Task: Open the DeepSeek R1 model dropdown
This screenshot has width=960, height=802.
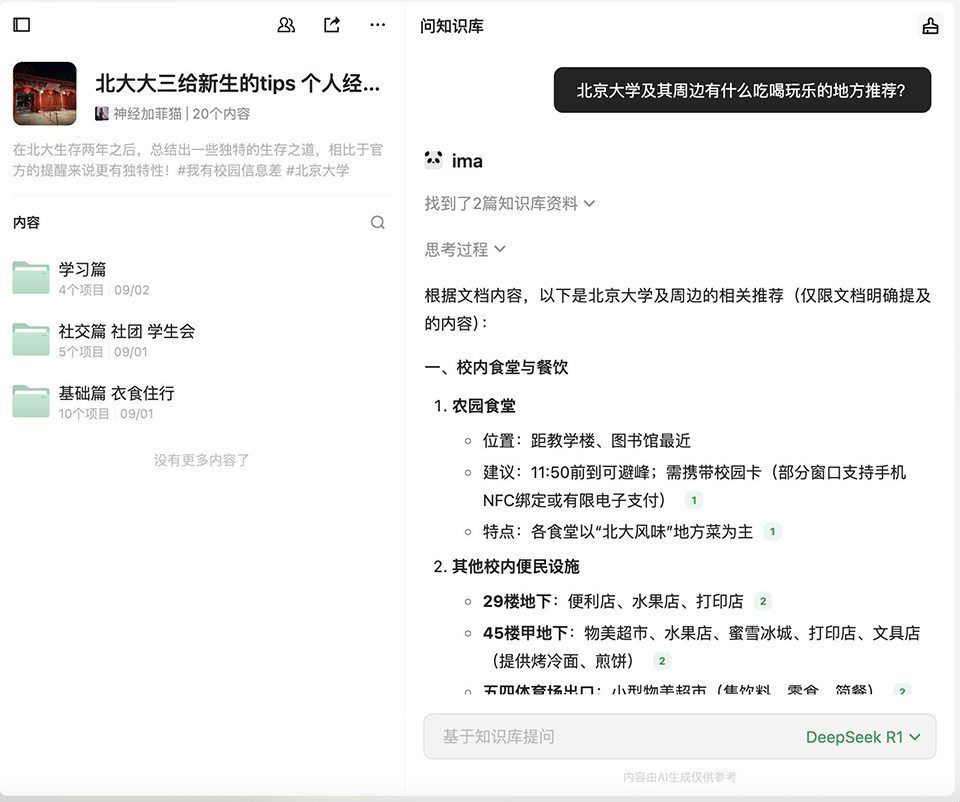Action: (x=863, y=737)
